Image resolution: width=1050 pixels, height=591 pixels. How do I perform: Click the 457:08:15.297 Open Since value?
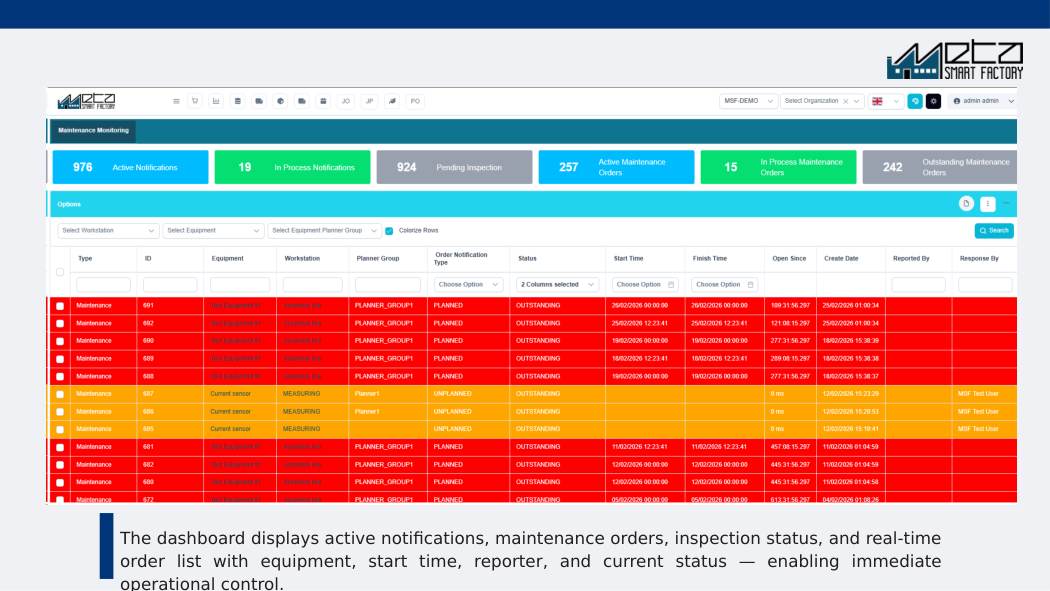[x=790, y=447]
